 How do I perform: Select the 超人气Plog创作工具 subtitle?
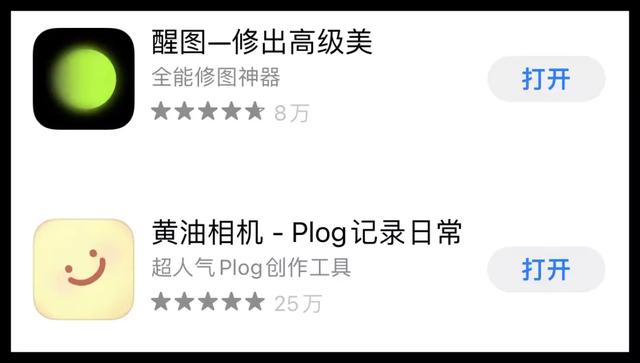tap(251, 268)
